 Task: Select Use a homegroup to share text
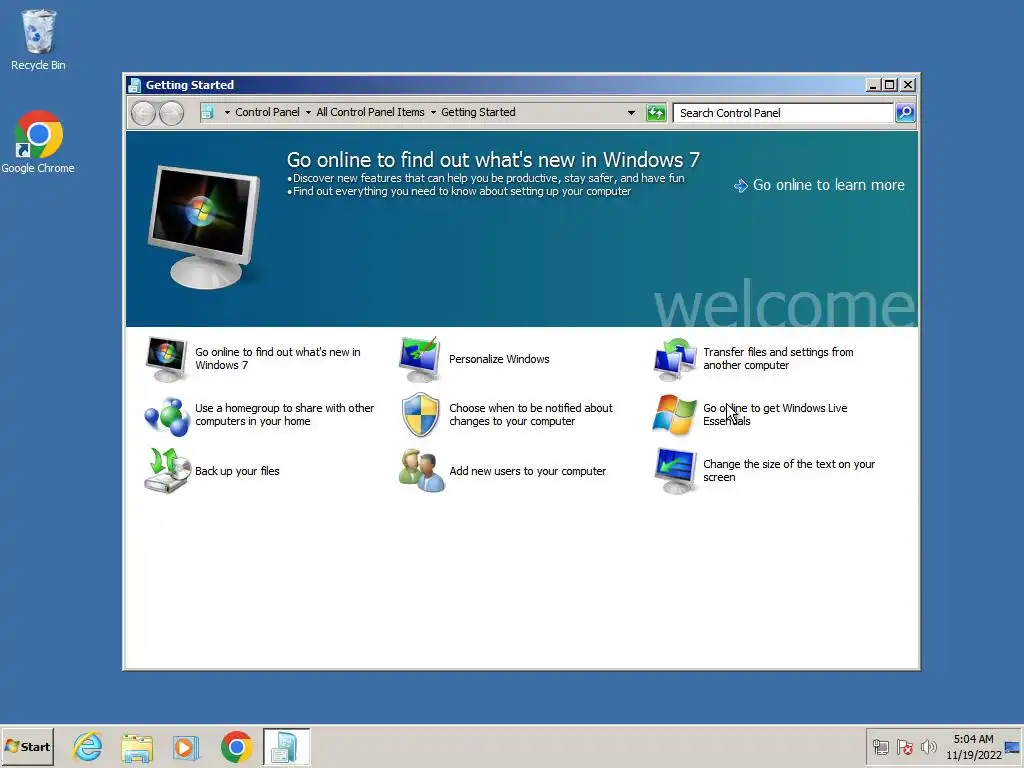(284, 415)
